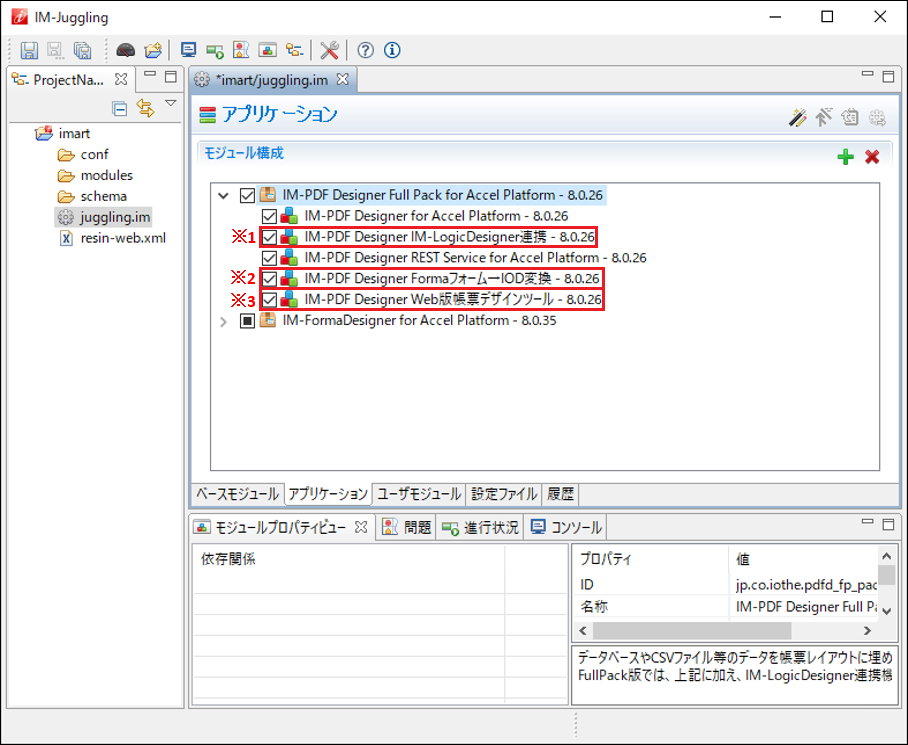Open the console view toolbar icon
The height and width of the screenshot is (745, 908).
(188, 50)
